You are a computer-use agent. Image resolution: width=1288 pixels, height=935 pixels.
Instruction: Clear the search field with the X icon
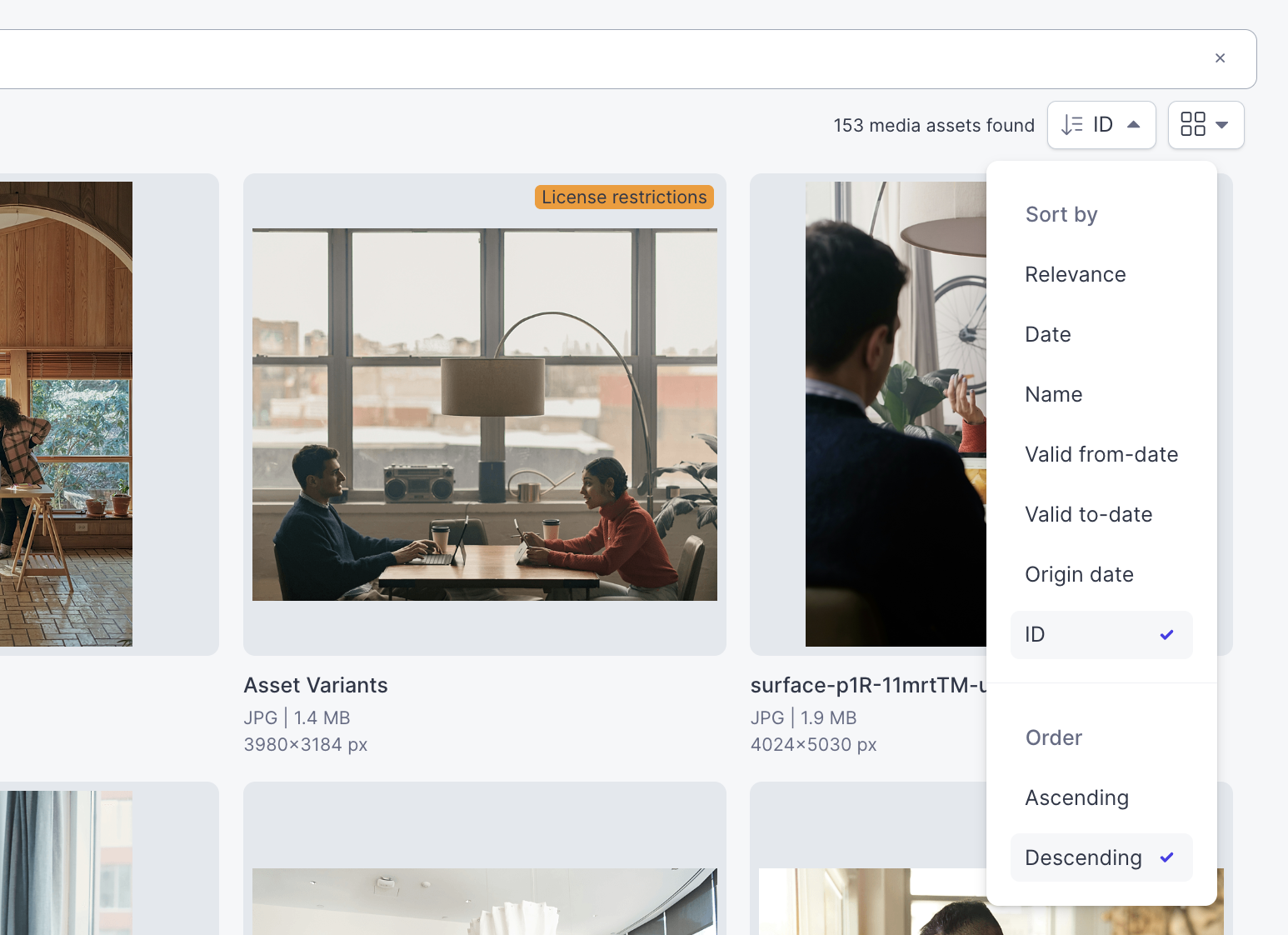click(1220, 58)
